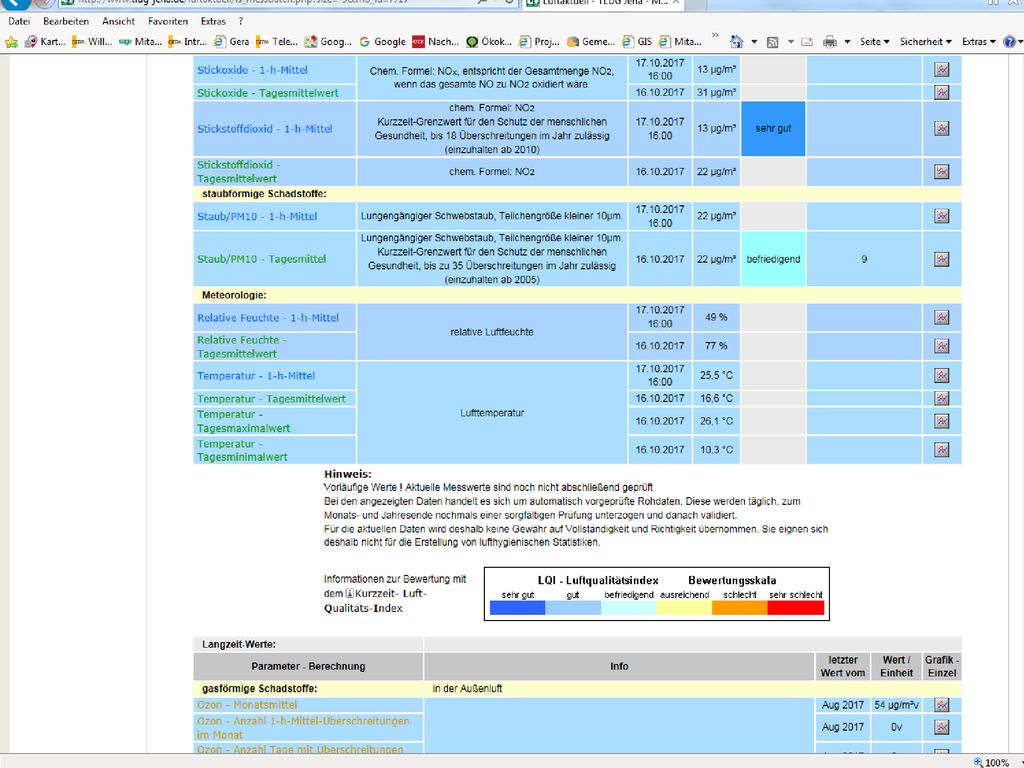This screenshot has height=768, width=1024.
Task: Click the RSS feeds icon in command bar
Action: tap(773, 42)
